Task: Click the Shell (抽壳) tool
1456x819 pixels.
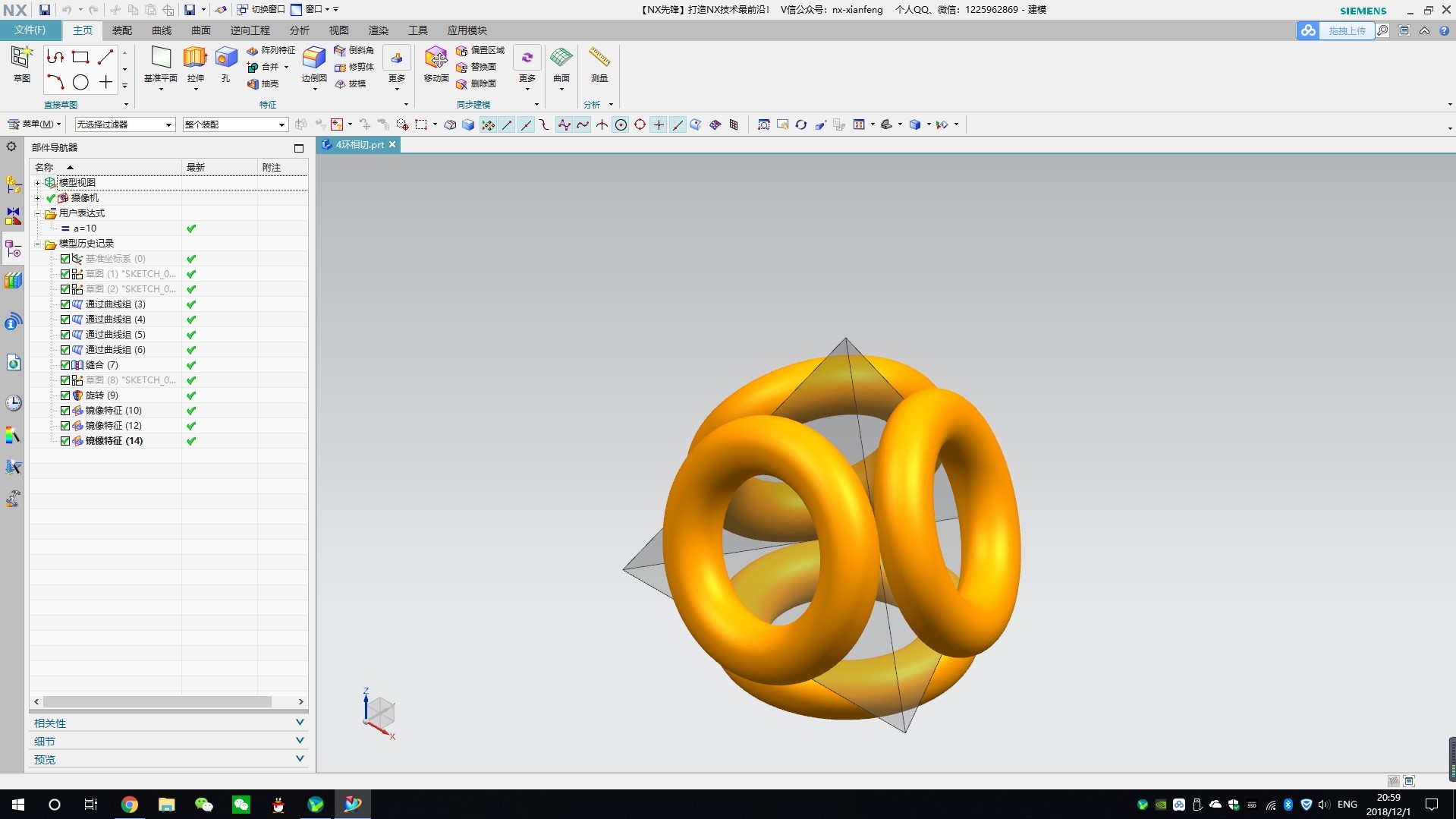Action: pyautogui.click(x=263, y=83)
